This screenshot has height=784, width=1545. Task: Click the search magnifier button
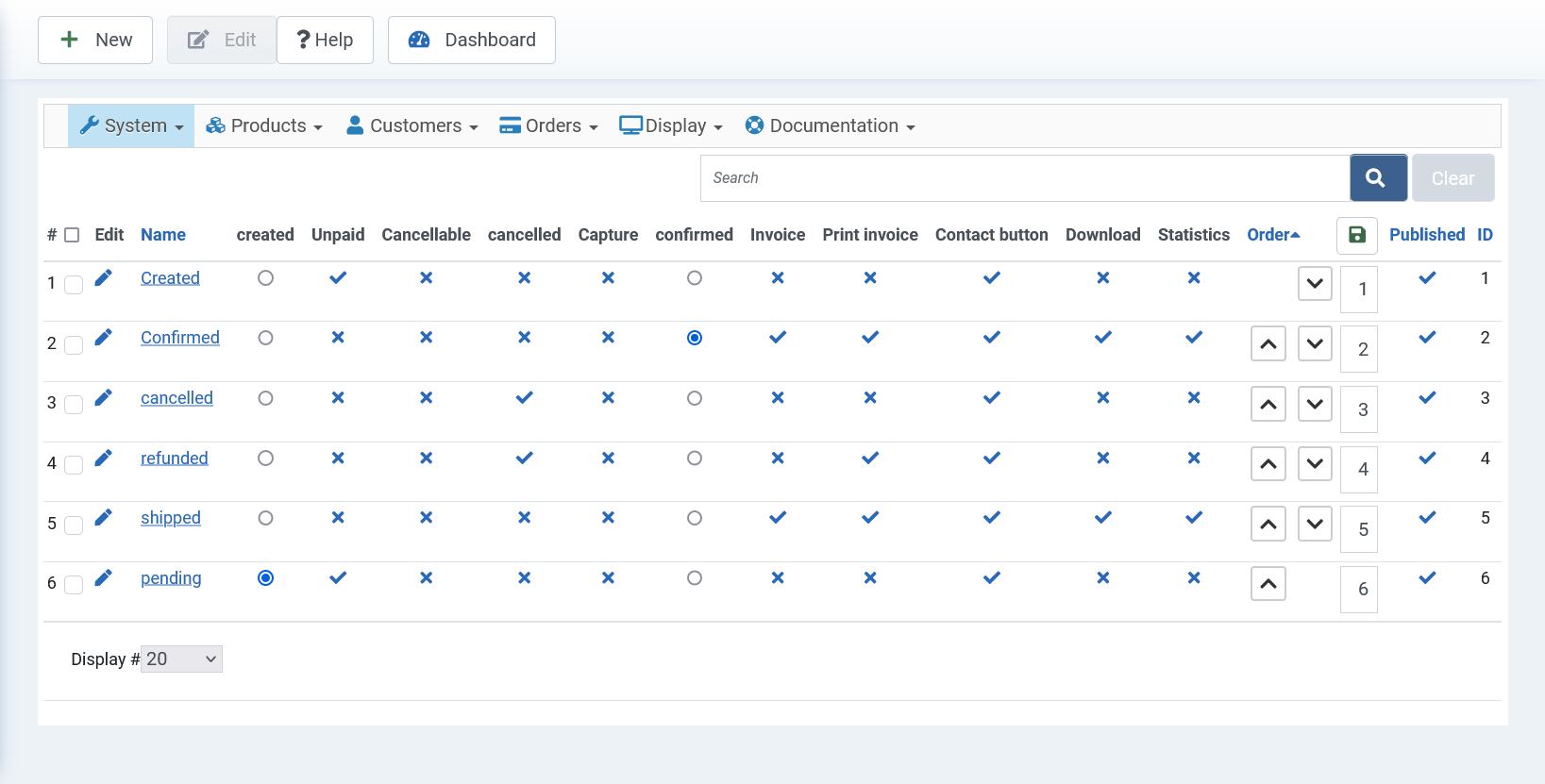pos(1377,178)
